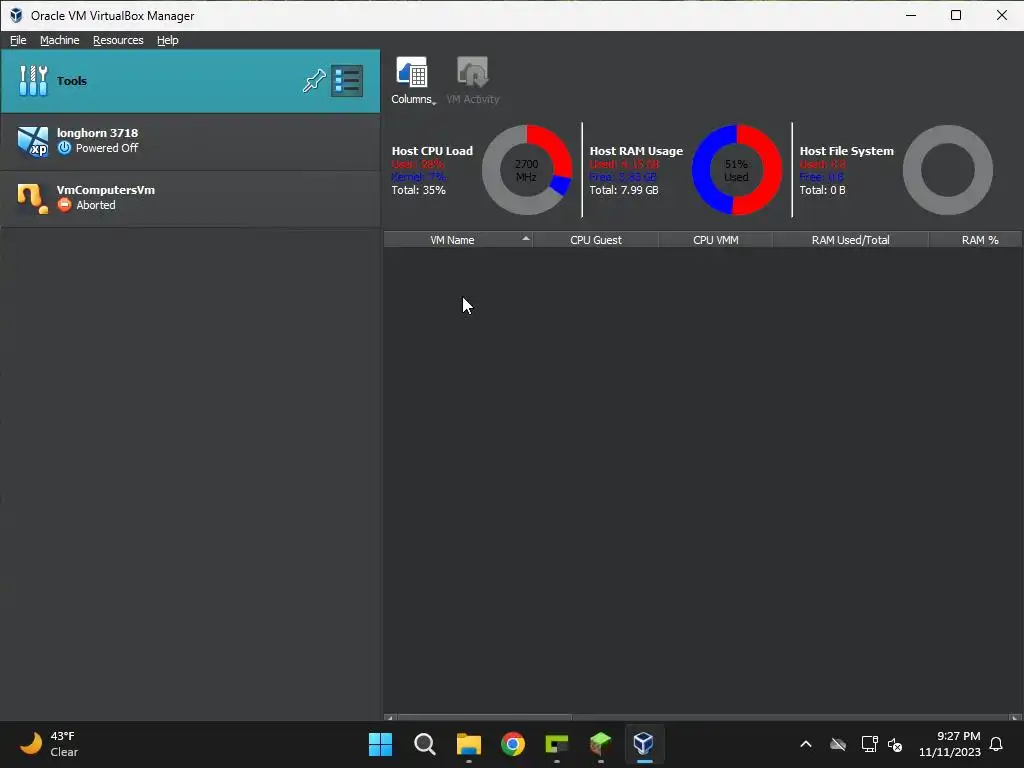Open the Resources menu

[x=118, y=40]
